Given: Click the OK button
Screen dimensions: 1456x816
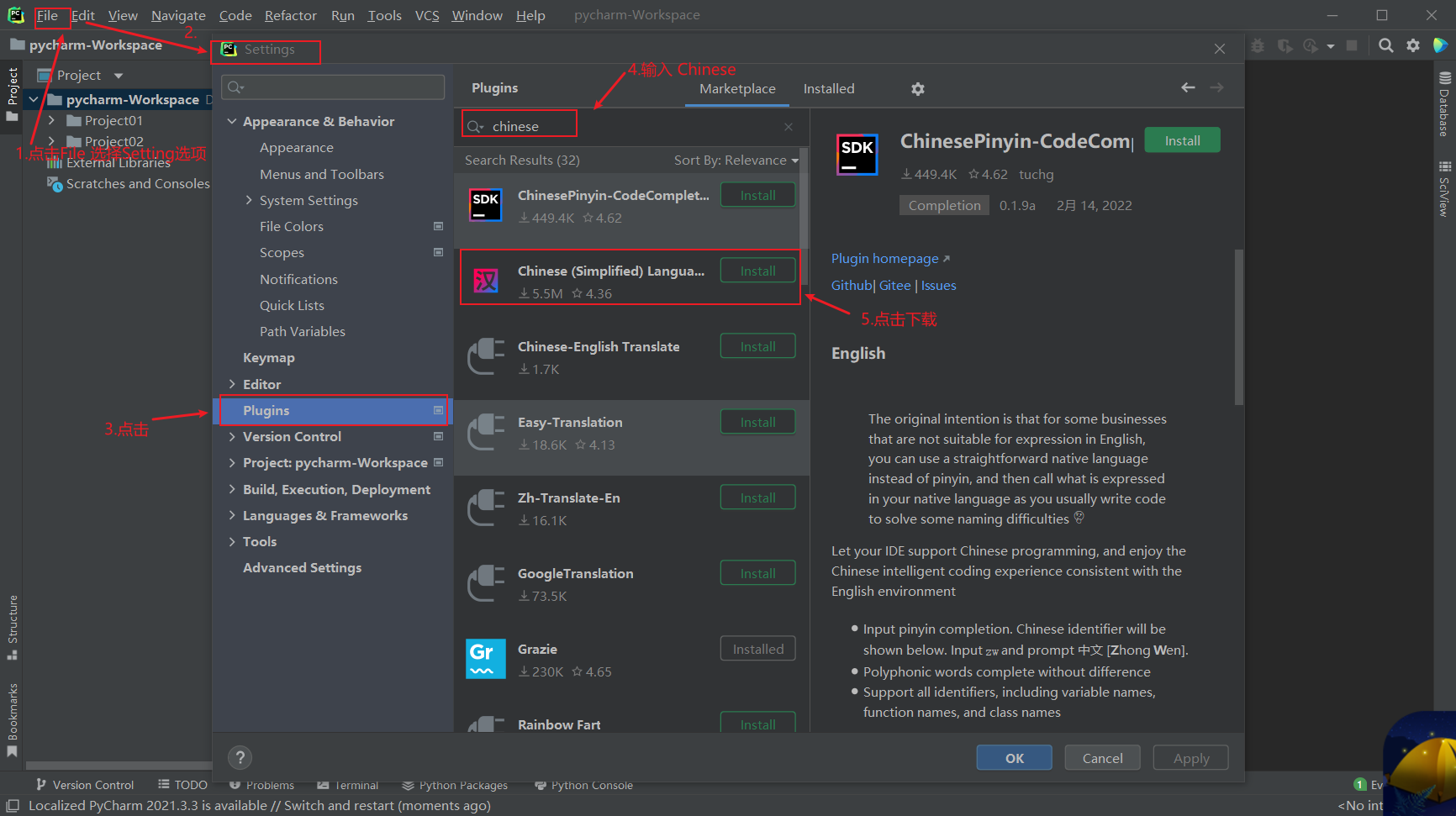Looking at the screenshot, I should click(x=1015, y=758).
